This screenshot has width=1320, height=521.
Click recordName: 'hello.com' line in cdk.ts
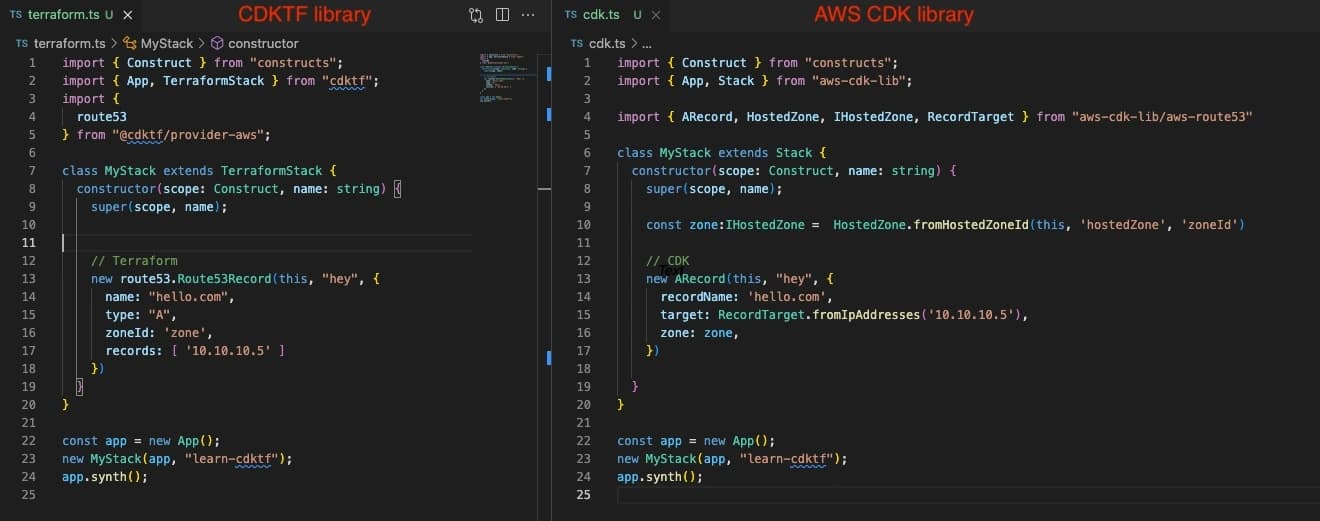[747, 296]
